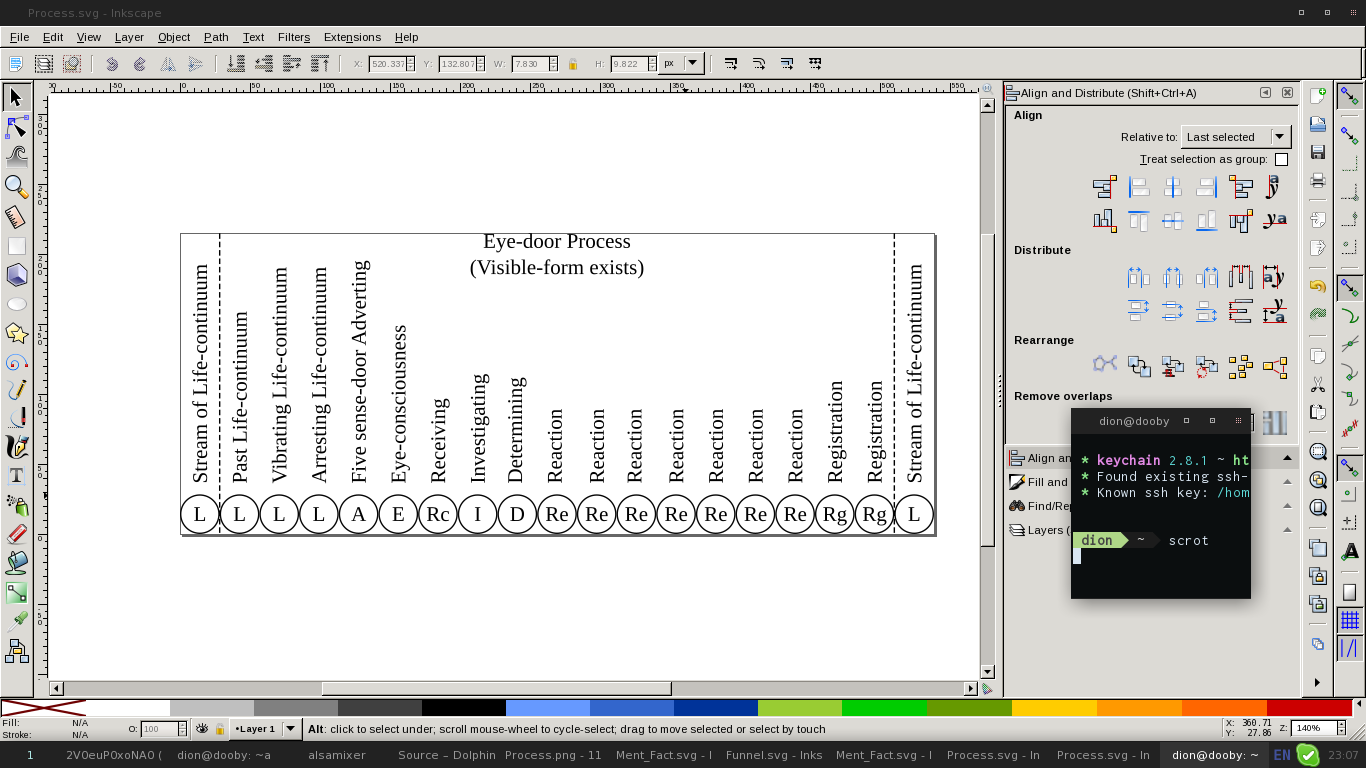Image resolution: width=1366 pixels, height=768 pixels.
Task: Click the horizontal canvas scrollbar thumb
Action: click(x=496, y=688)
